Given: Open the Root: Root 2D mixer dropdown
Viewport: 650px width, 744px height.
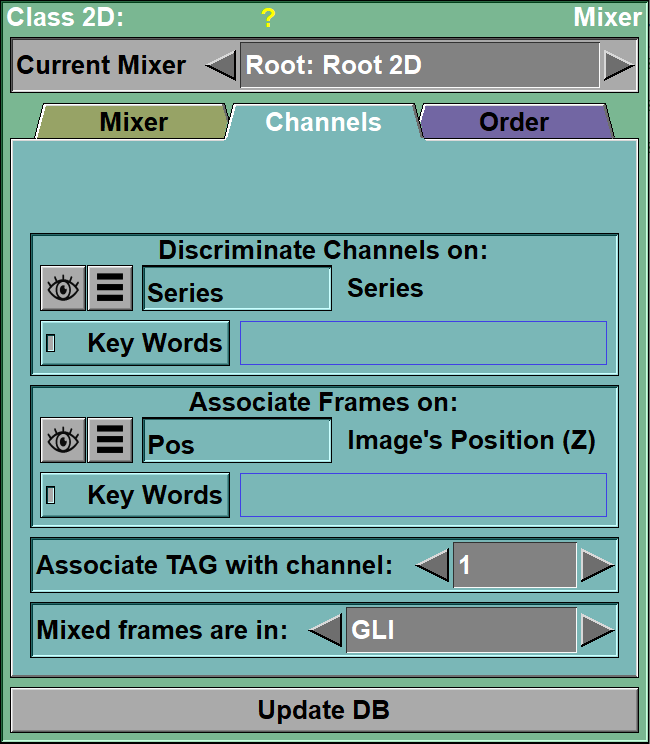Looking at the screenshot, I should pyautogui.click(x=420, y=67).
